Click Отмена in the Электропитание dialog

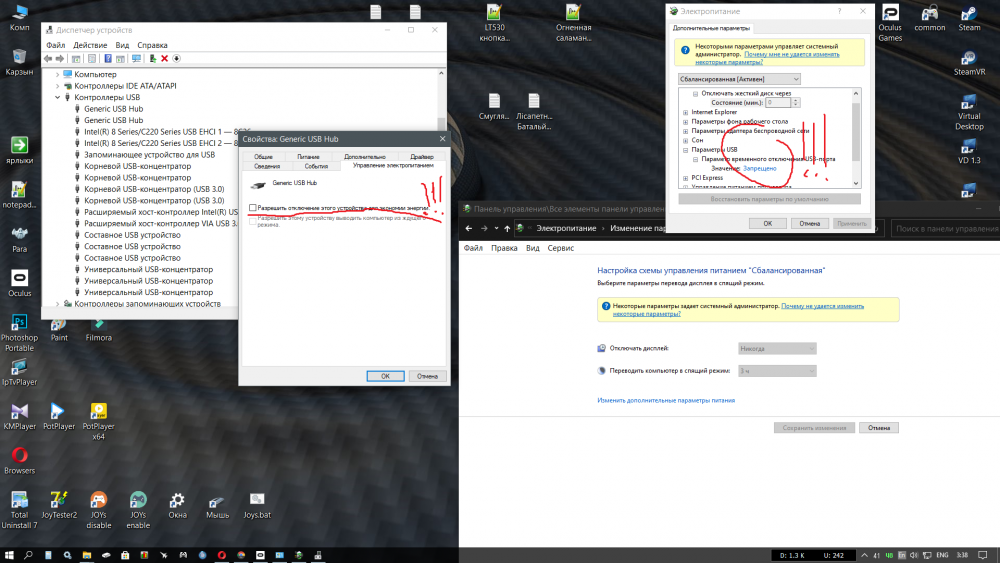pyautogui.click(x=809, y=223)
